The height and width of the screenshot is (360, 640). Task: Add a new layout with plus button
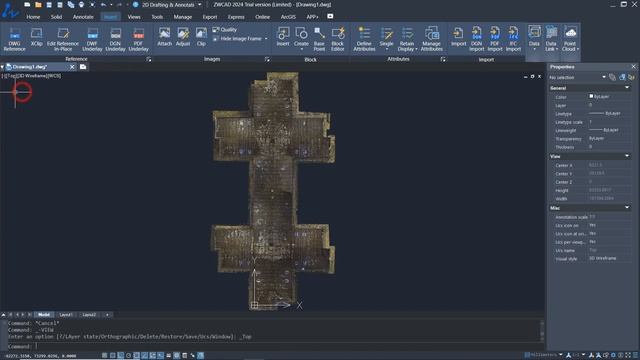point(107,315)
